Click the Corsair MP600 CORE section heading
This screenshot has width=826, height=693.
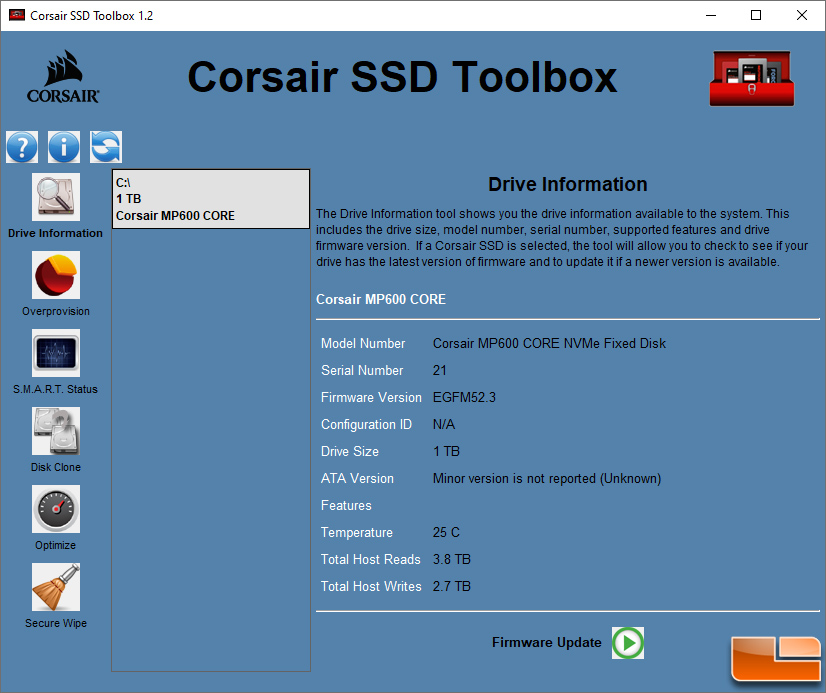[381, 299]
